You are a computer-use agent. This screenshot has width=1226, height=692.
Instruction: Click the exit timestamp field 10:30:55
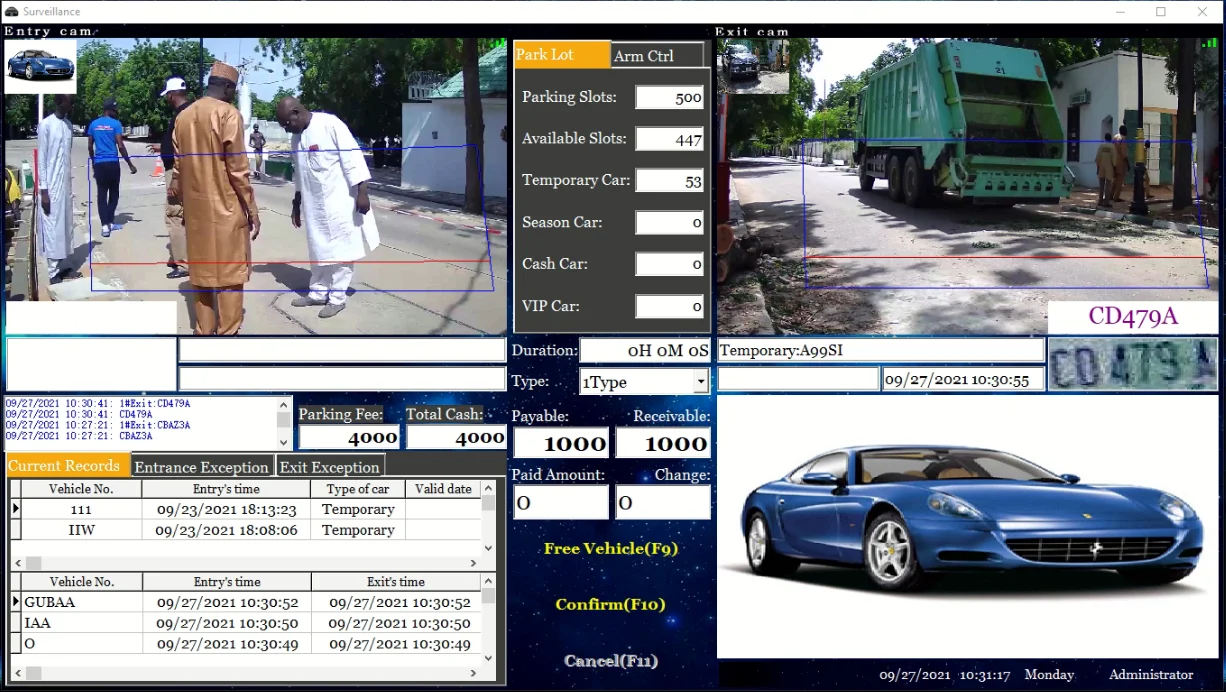[x=963, y=380]
